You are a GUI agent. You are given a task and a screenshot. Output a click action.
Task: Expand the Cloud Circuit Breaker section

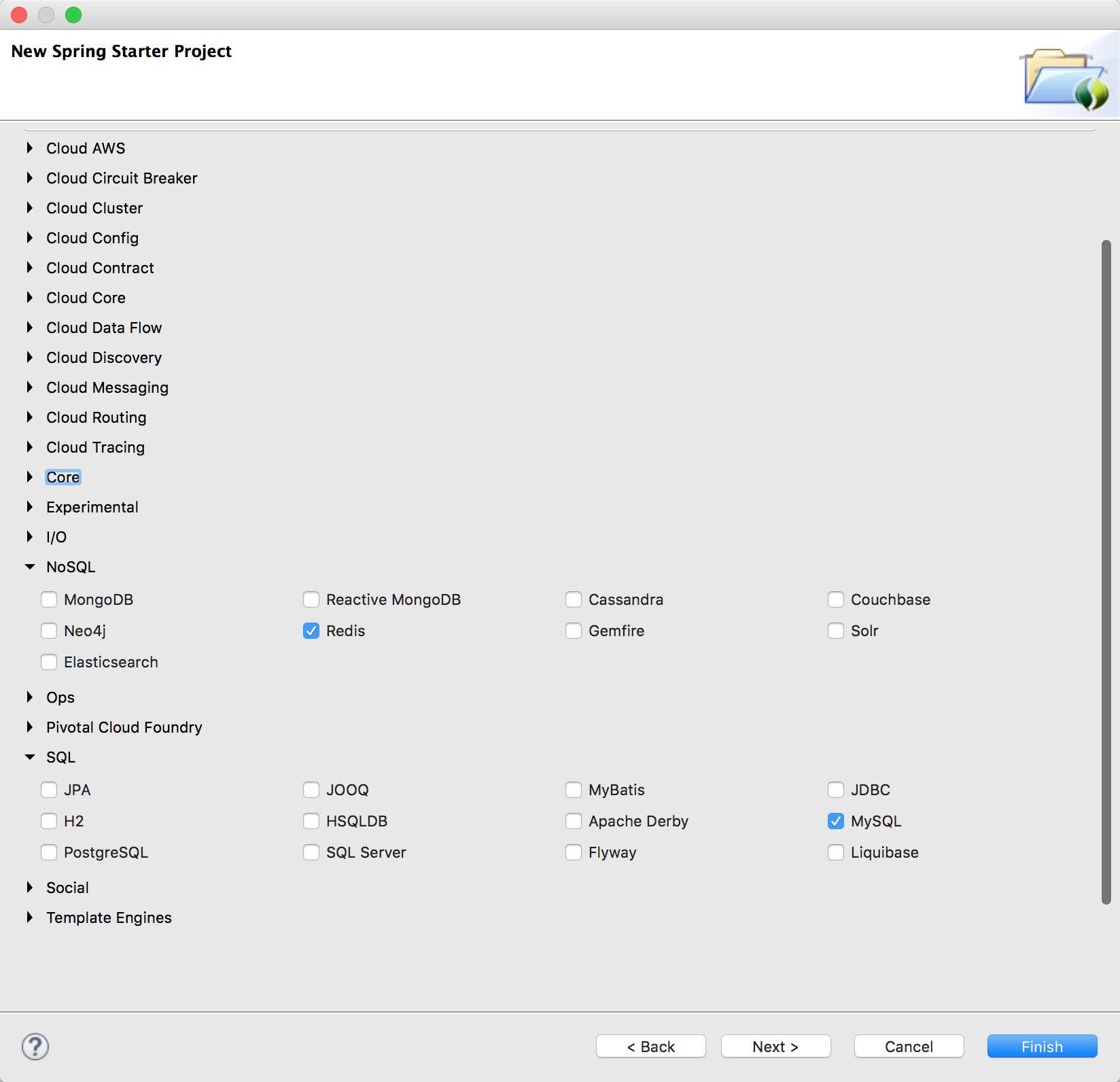[x=30, y=177]
